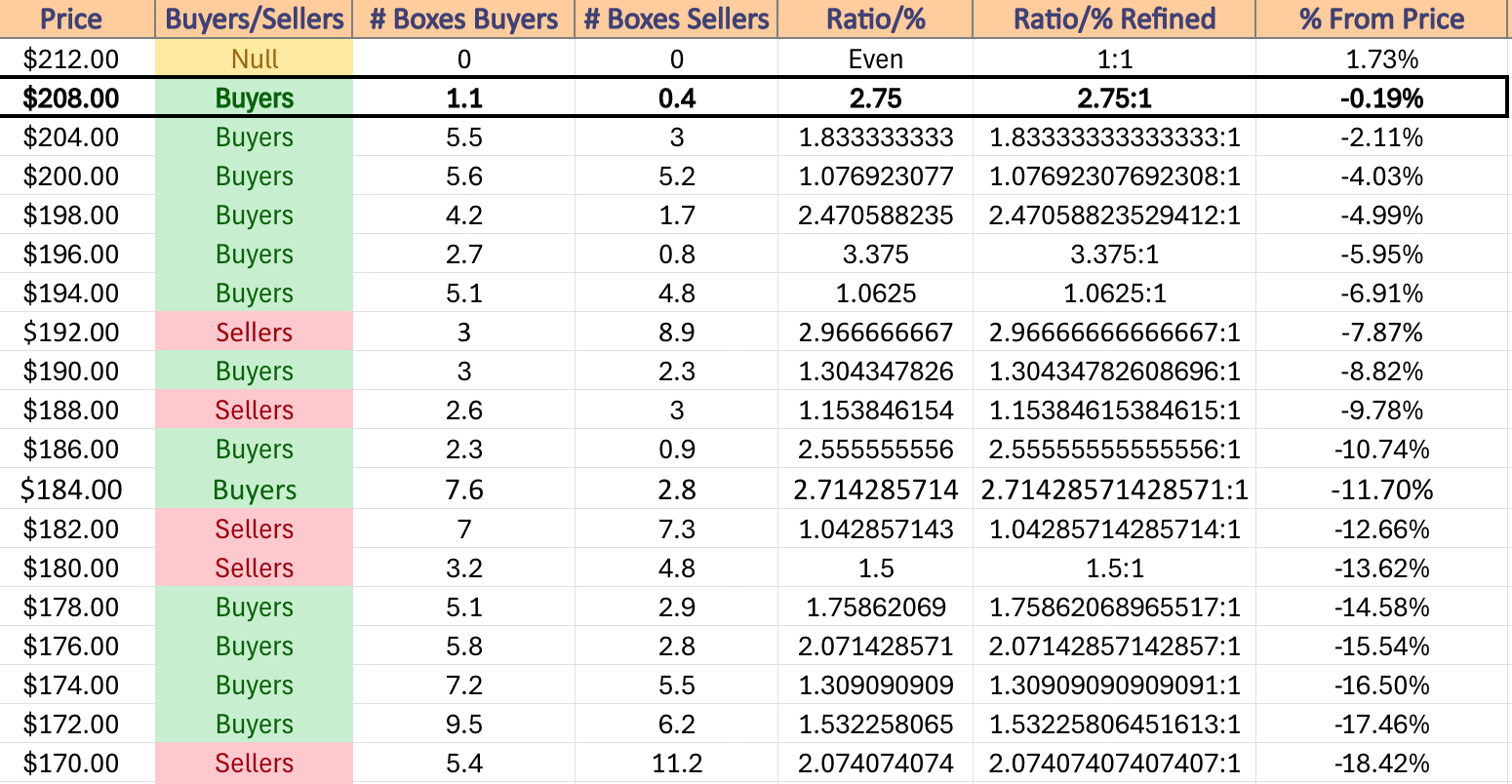
Task: Select the Even ratio cell
Action: pyautogui.click(x=875, y=59)
